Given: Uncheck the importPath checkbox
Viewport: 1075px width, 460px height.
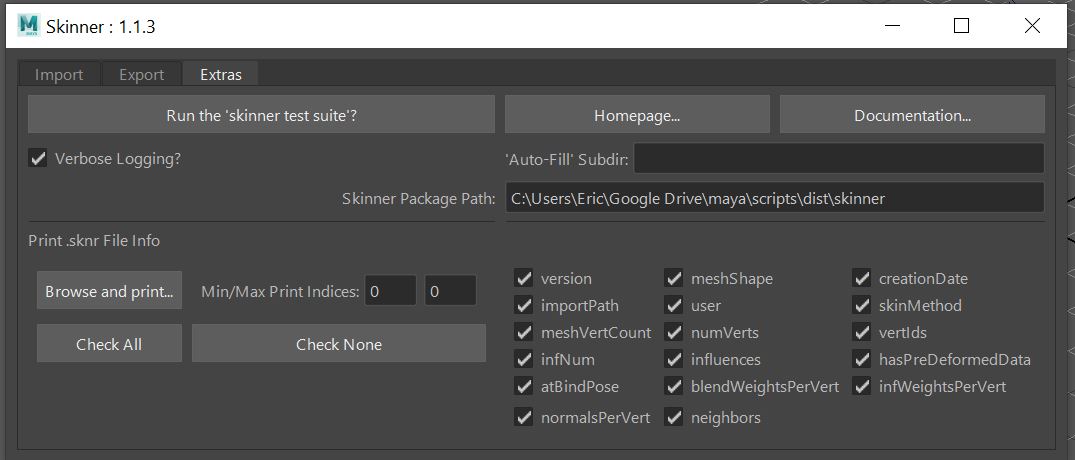Looking at the screenshot, I should [524, 305].
